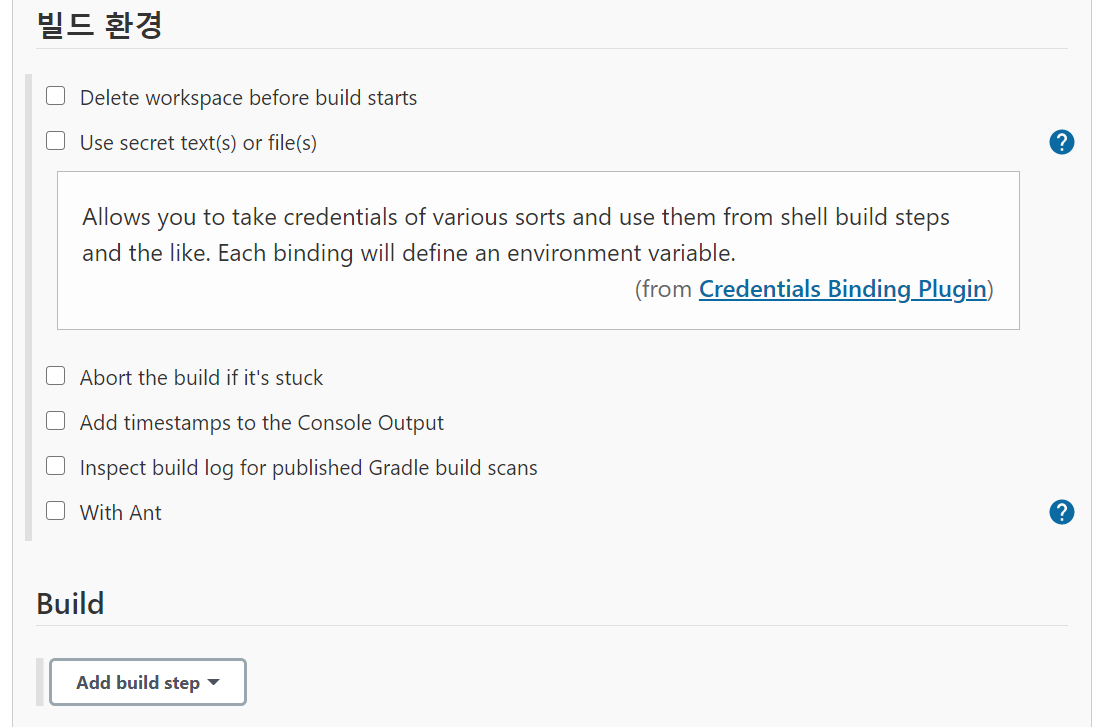The width and height of the screenshot is (1104, 727).
Task: Click the 'Inspect build log for published Gradle' label
Action: pos(308,468)
